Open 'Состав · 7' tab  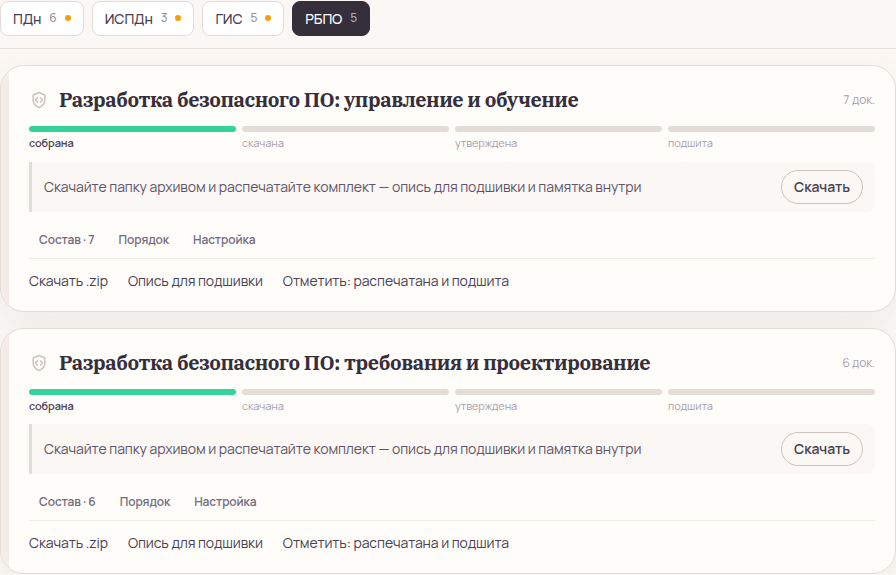[67, 240]
